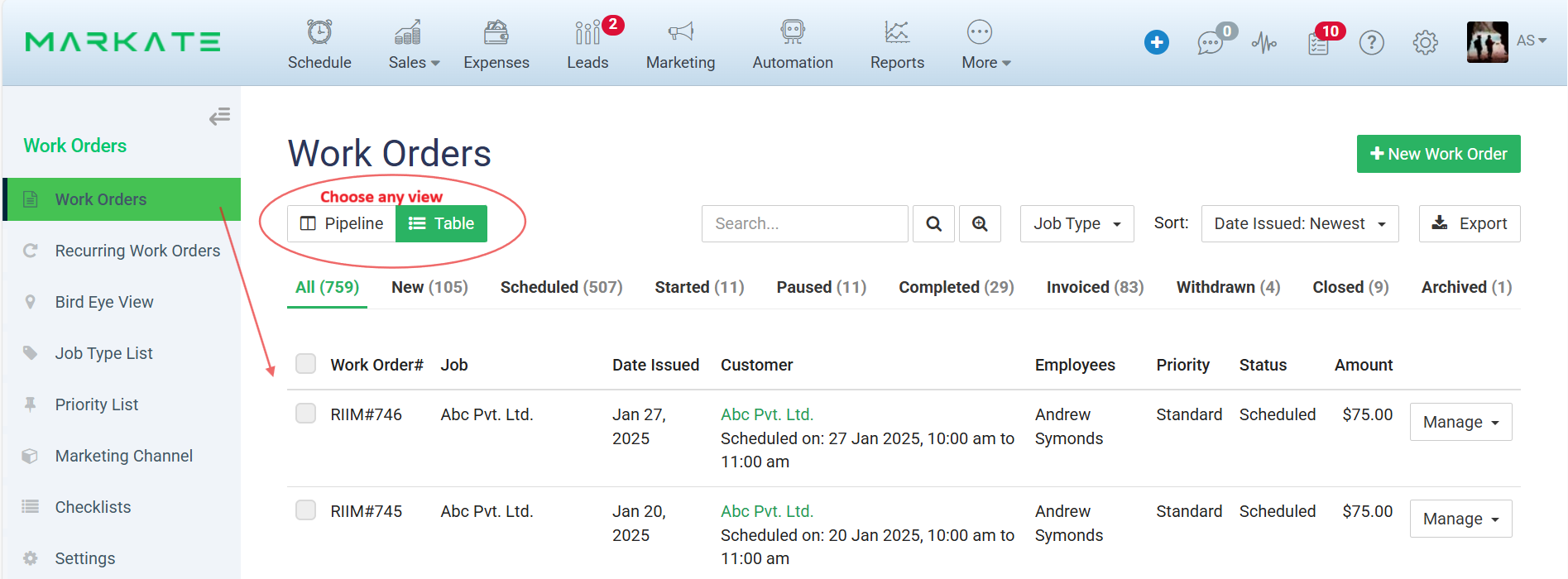
Task: Open the tasks clipboard icon with badge 10
Action: coord(1319,43)
